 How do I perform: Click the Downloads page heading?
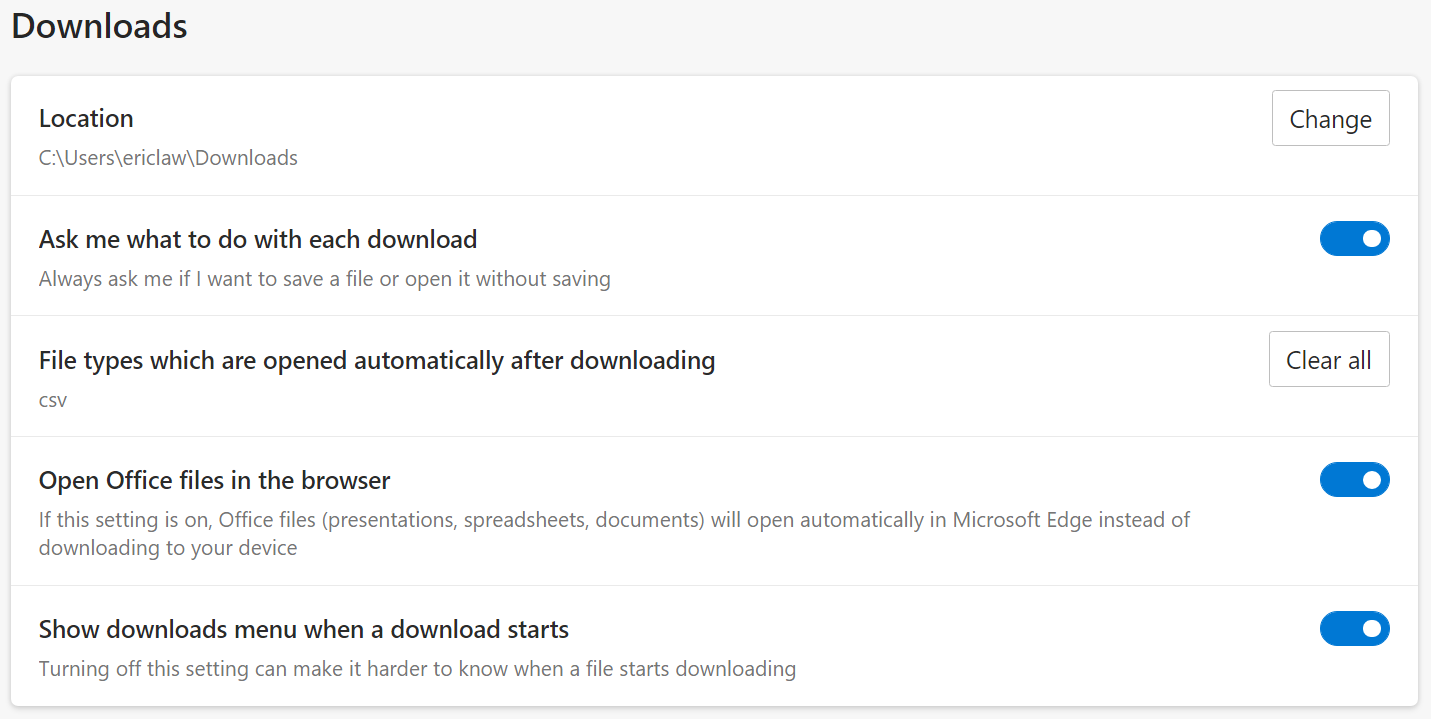pos(99,27)
